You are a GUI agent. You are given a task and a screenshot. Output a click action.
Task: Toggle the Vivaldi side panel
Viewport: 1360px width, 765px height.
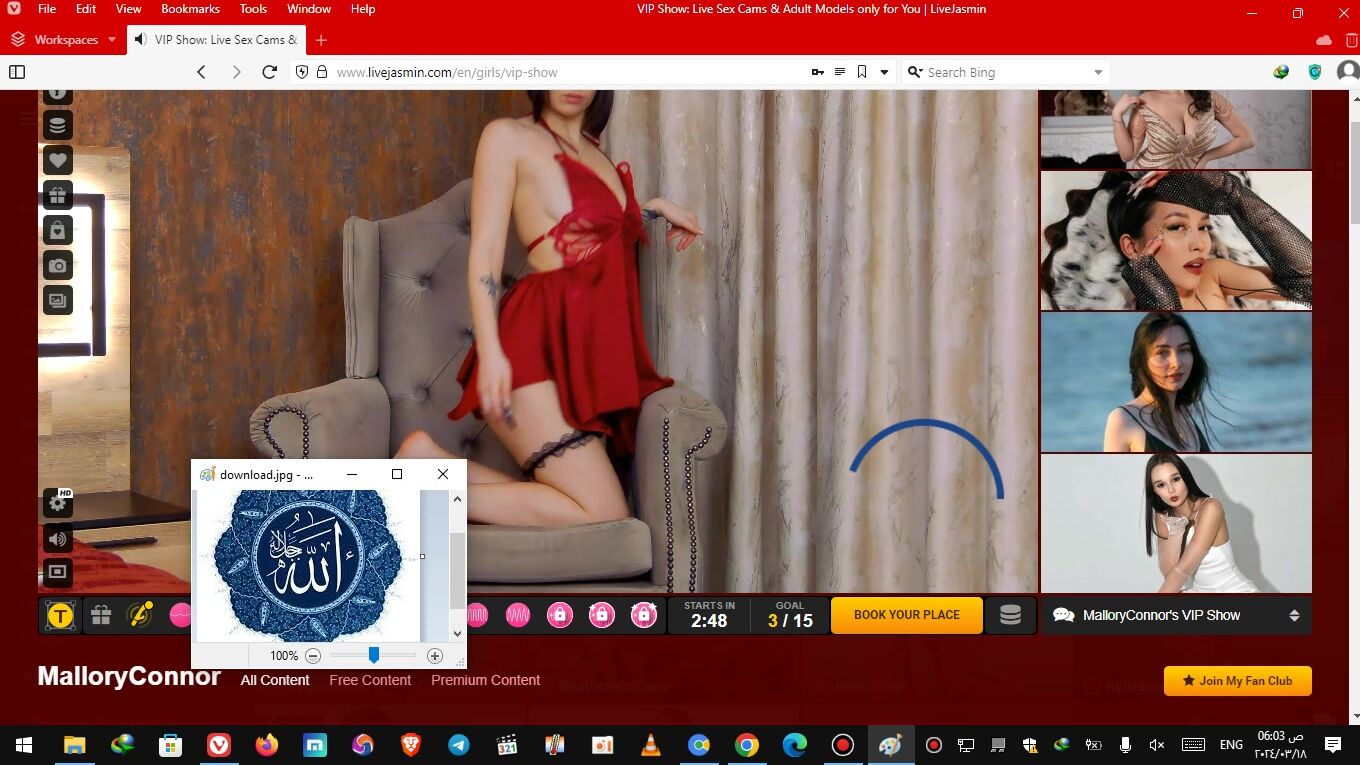coord(17,72)
